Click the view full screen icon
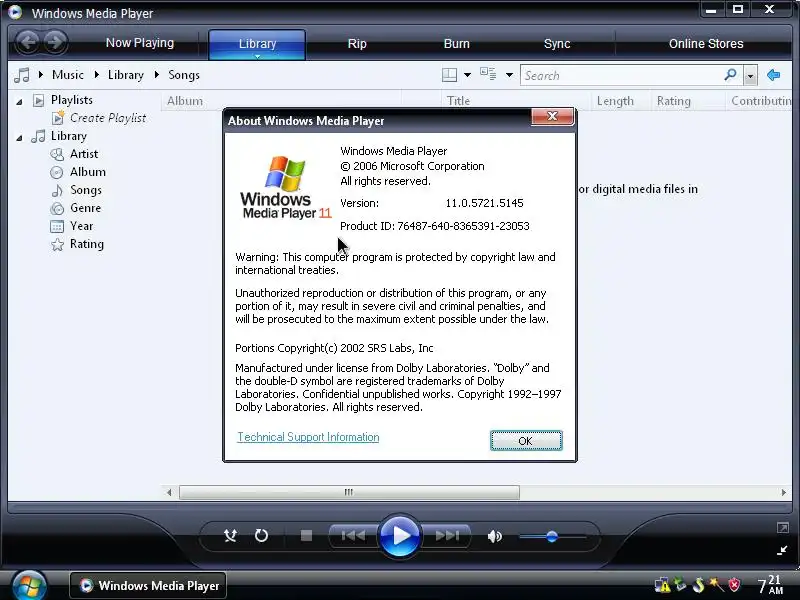 [783, 528]
